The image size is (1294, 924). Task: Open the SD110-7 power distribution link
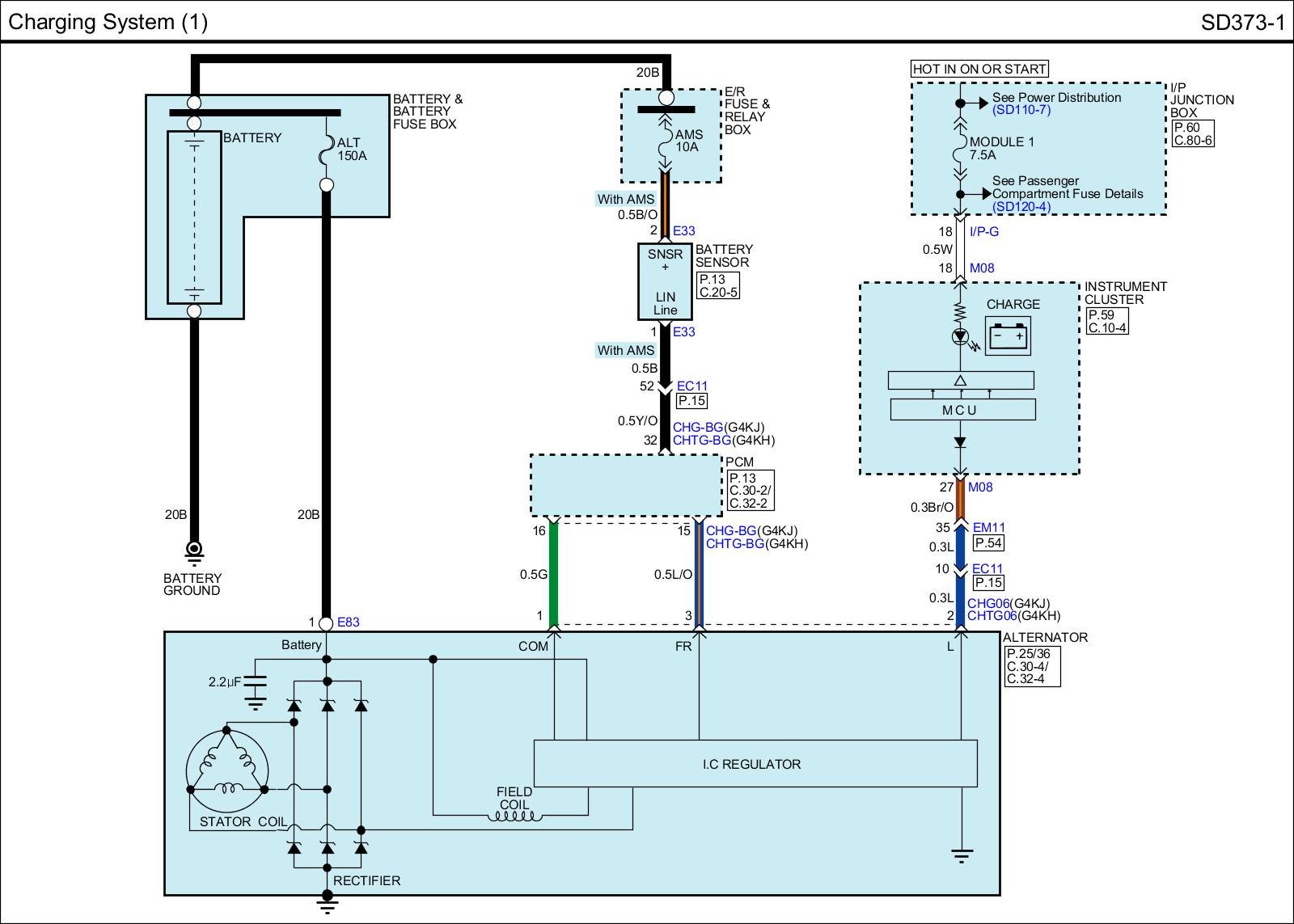[x=1021, y=110]
